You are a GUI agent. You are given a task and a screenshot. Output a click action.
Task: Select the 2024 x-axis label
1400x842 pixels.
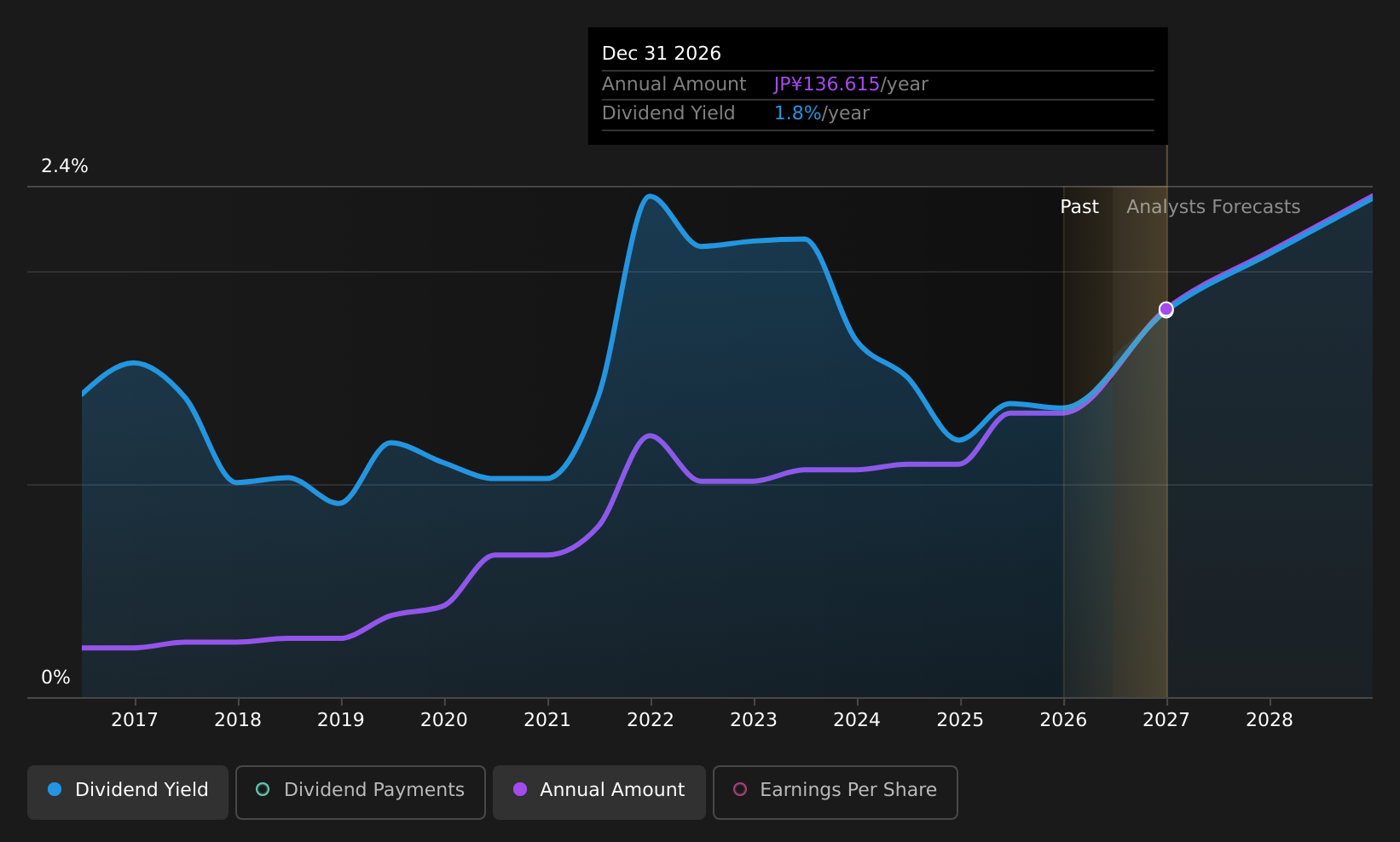pyautogui.click(x=857, y=720)
